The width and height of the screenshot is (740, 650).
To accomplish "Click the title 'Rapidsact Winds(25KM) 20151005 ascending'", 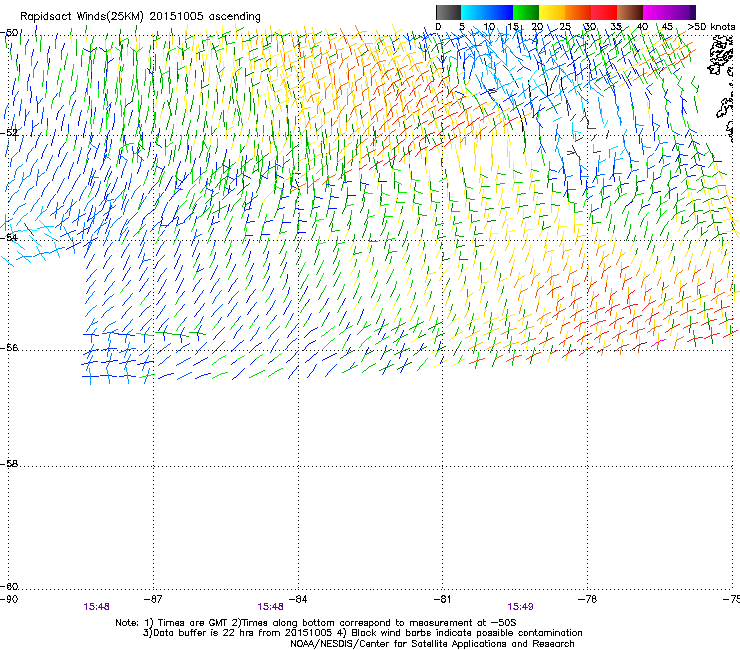I will coord(140,17).
